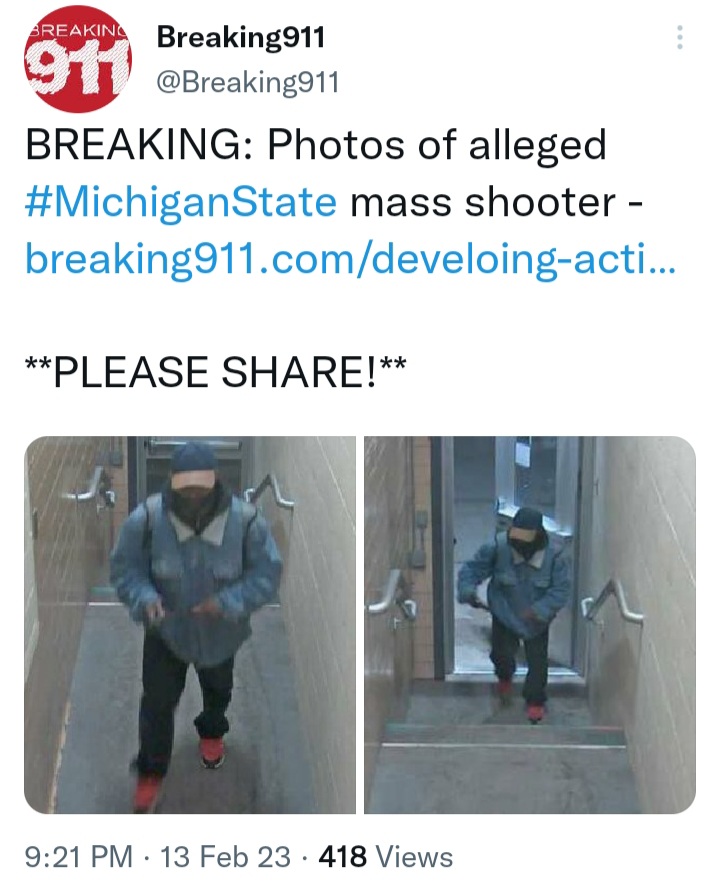Click the 13 Feb 23 date
This screenshot has width=720, height=896.
[x=225, y=857]
